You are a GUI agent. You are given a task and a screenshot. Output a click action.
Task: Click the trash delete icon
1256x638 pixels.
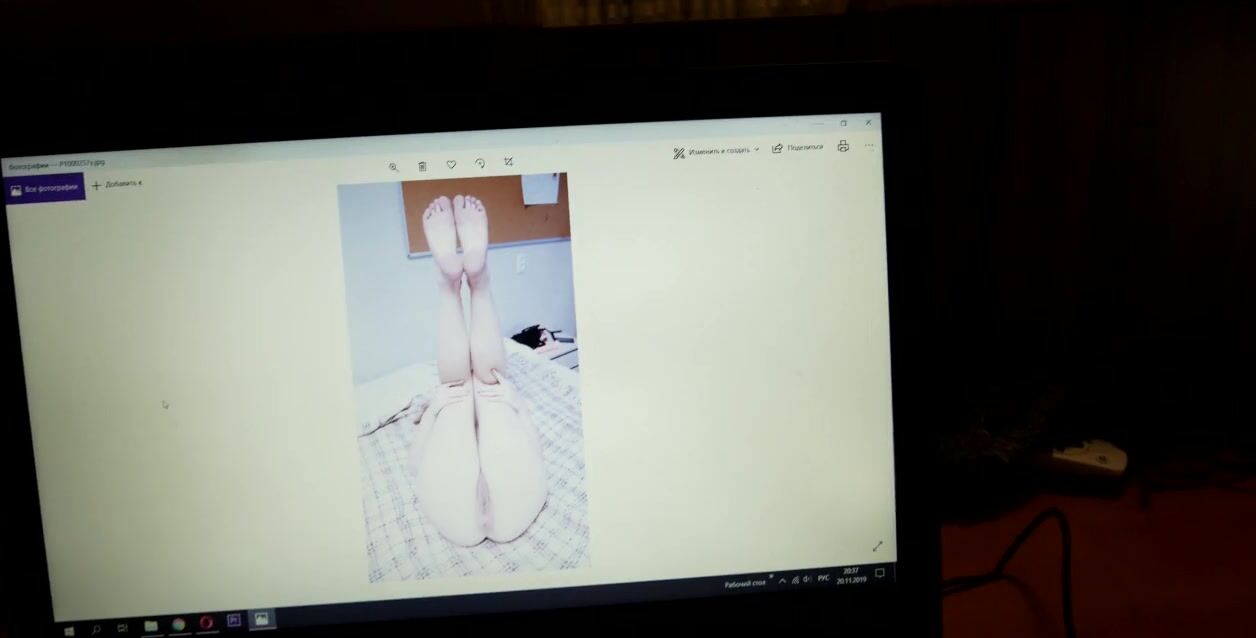click(422, 166)
